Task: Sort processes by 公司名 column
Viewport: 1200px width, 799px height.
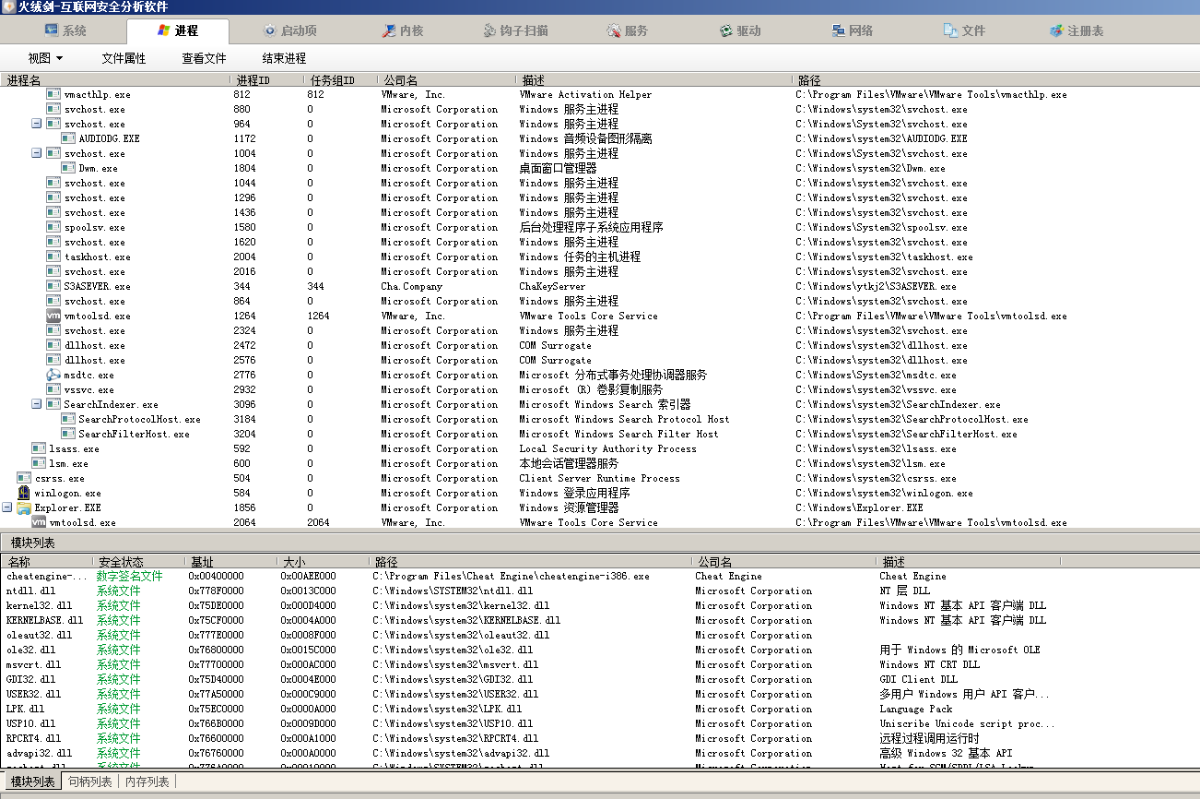Action: point(446,80)
